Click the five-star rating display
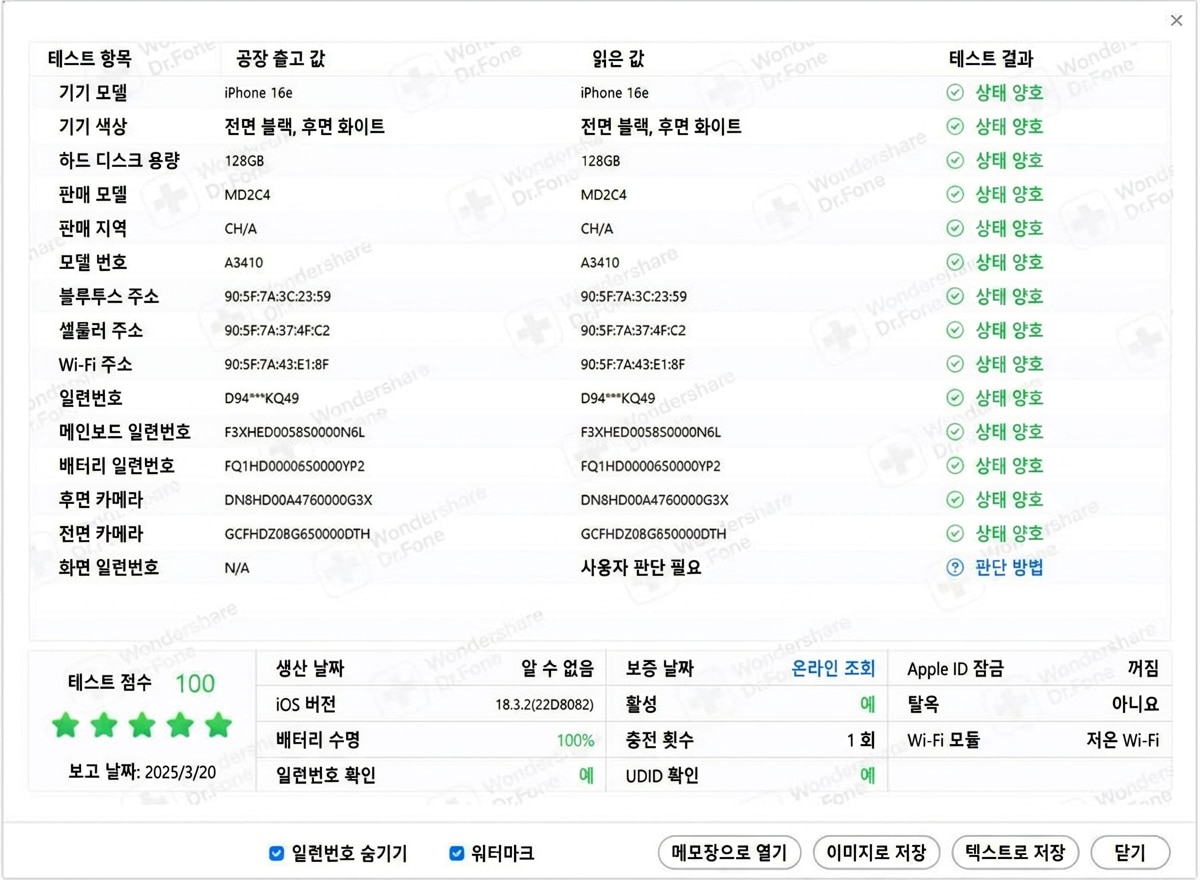 142,725
